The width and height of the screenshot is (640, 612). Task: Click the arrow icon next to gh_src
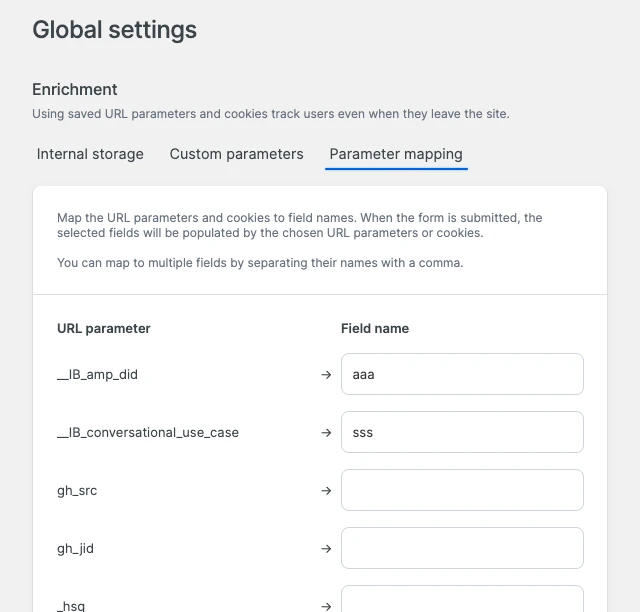point(325,491)
